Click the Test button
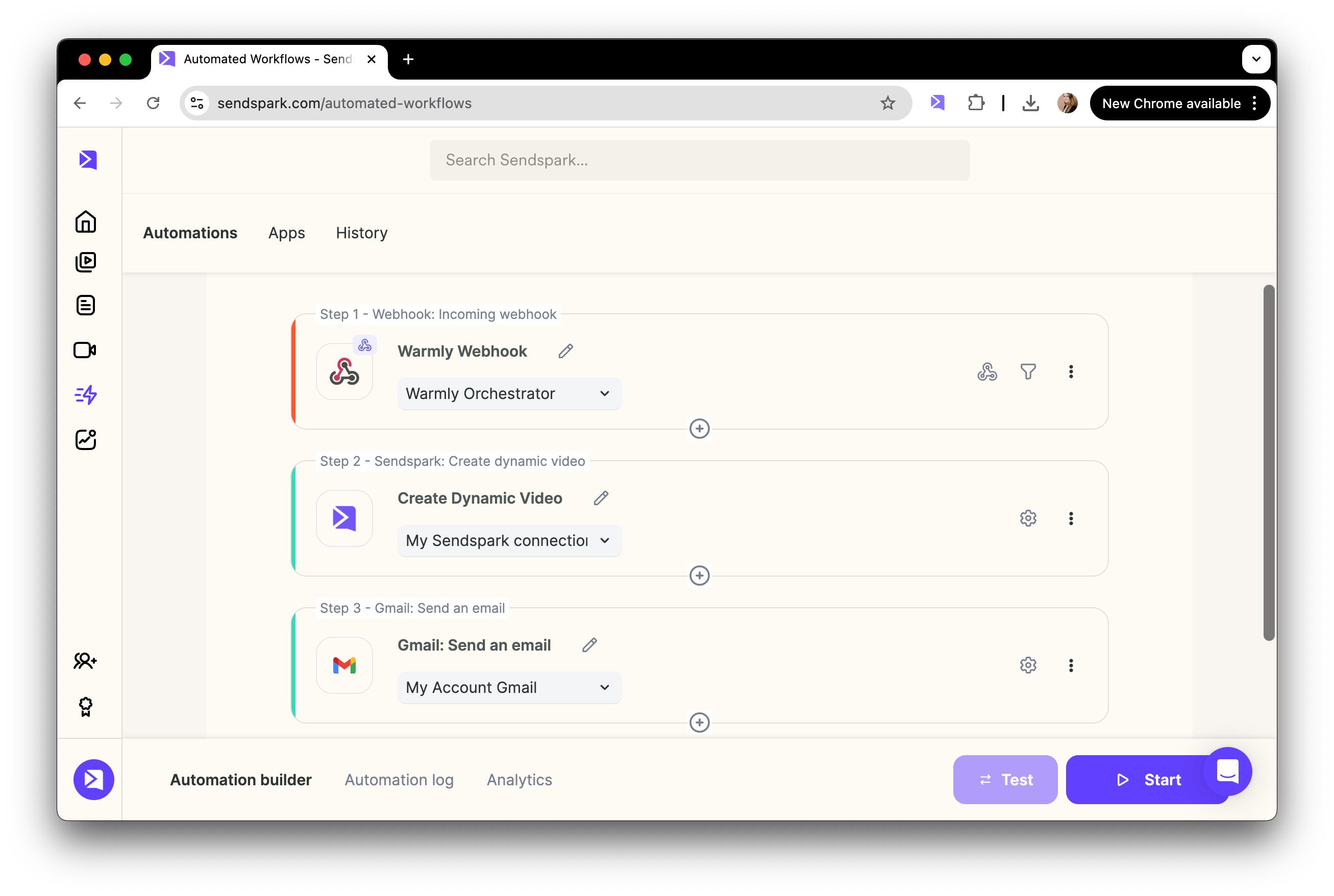The image size is (1334, 896). click(1005, 780)
